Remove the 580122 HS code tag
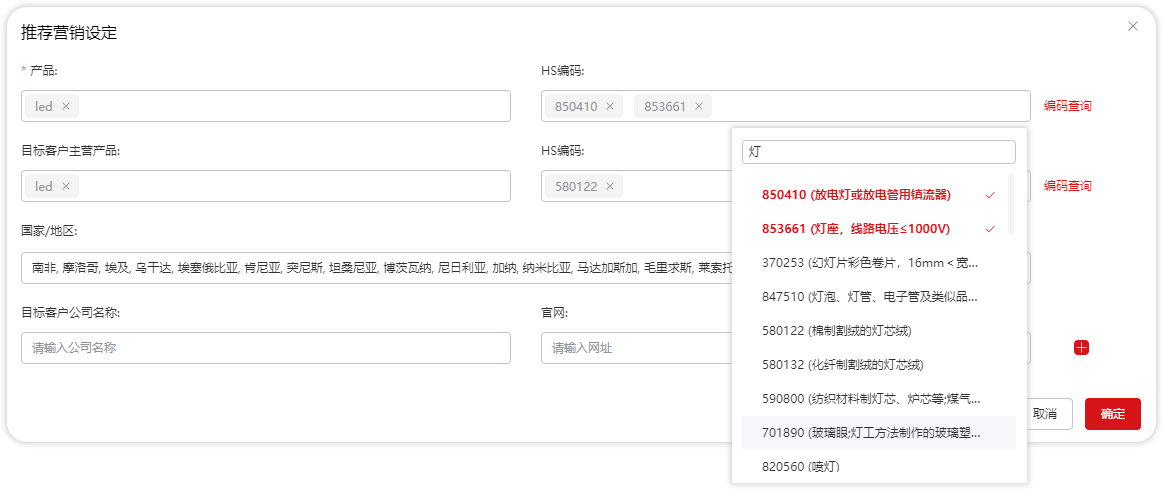Viewport: 1163px width, 490px height. click(611, 186)
